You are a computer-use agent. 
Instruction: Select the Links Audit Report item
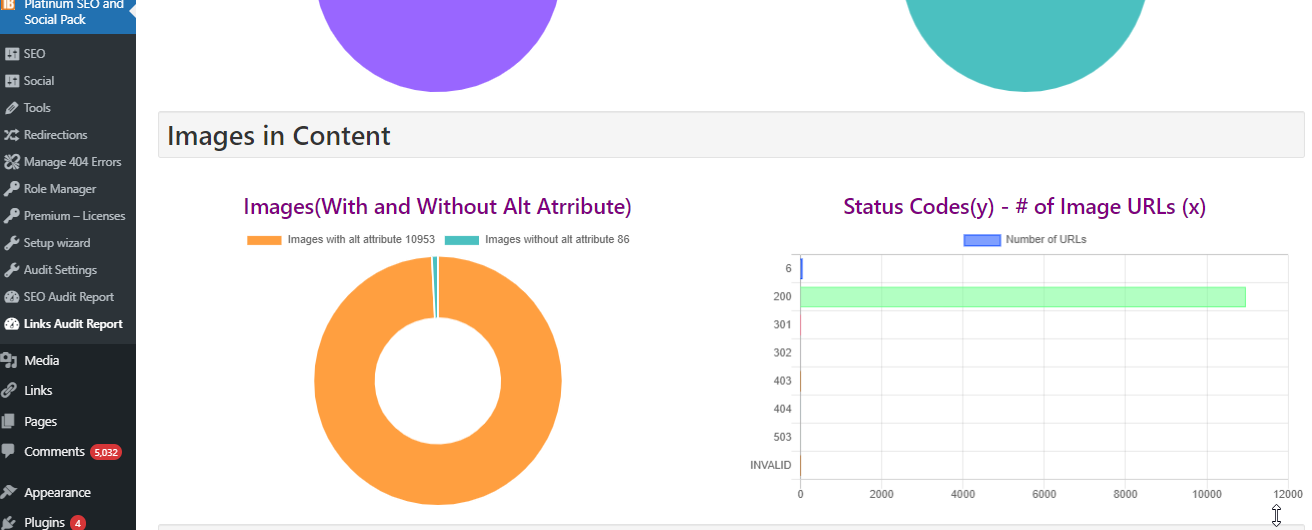point(74,324)
